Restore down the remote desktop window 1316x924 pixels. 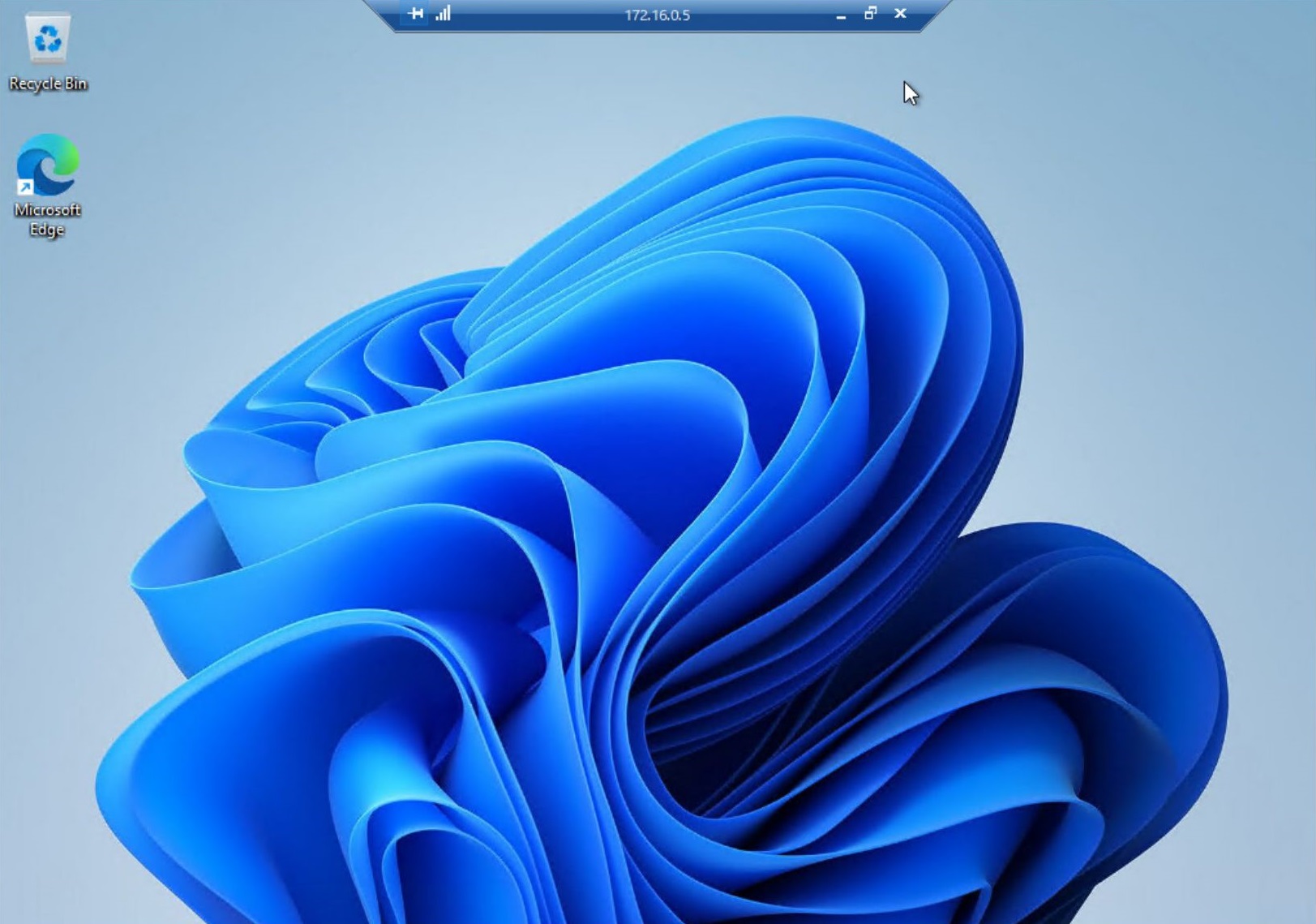pyautogui.click(x=870, y=14)
